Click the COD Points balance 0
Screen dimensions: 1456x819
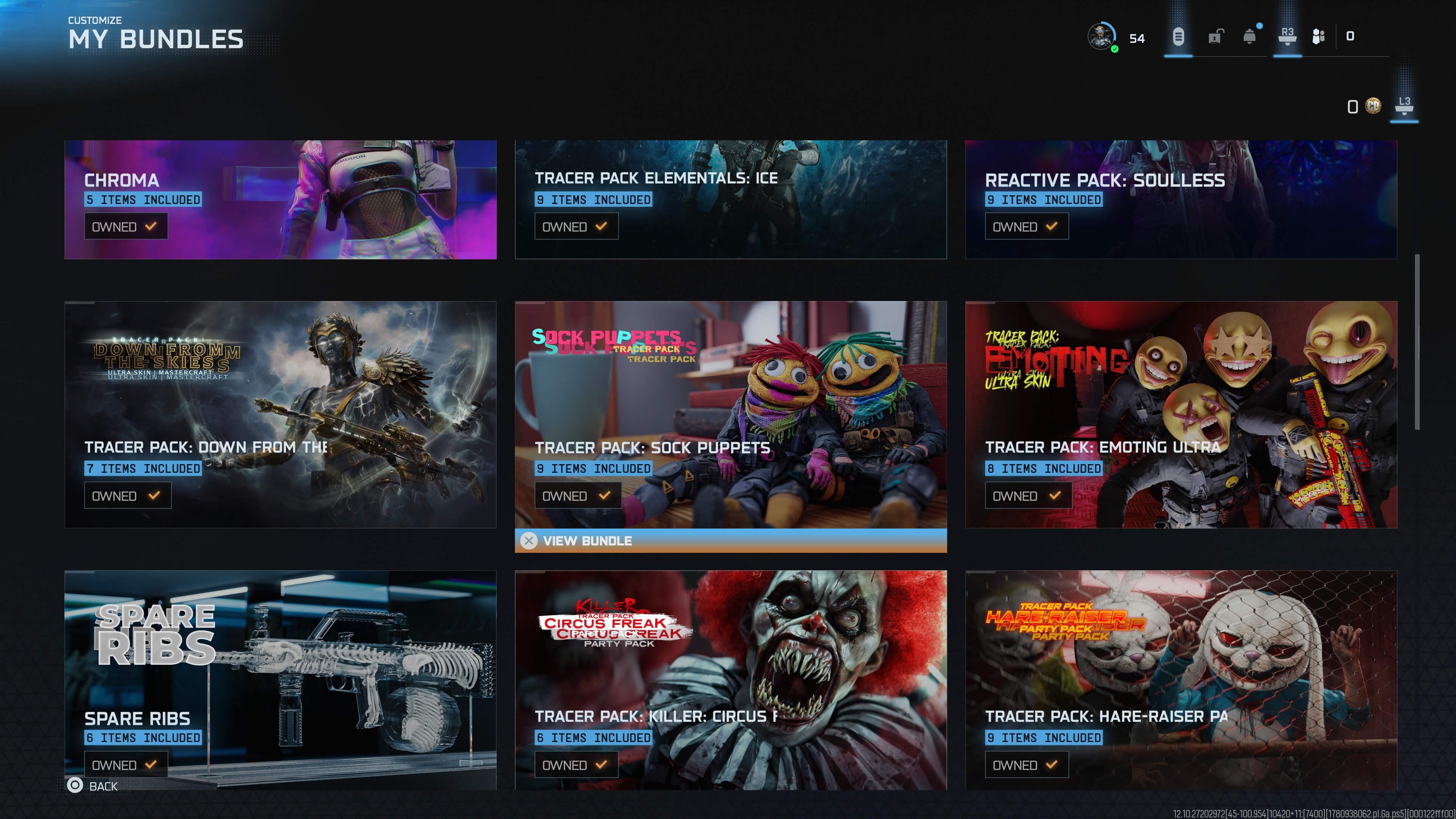coord(1352,107)
